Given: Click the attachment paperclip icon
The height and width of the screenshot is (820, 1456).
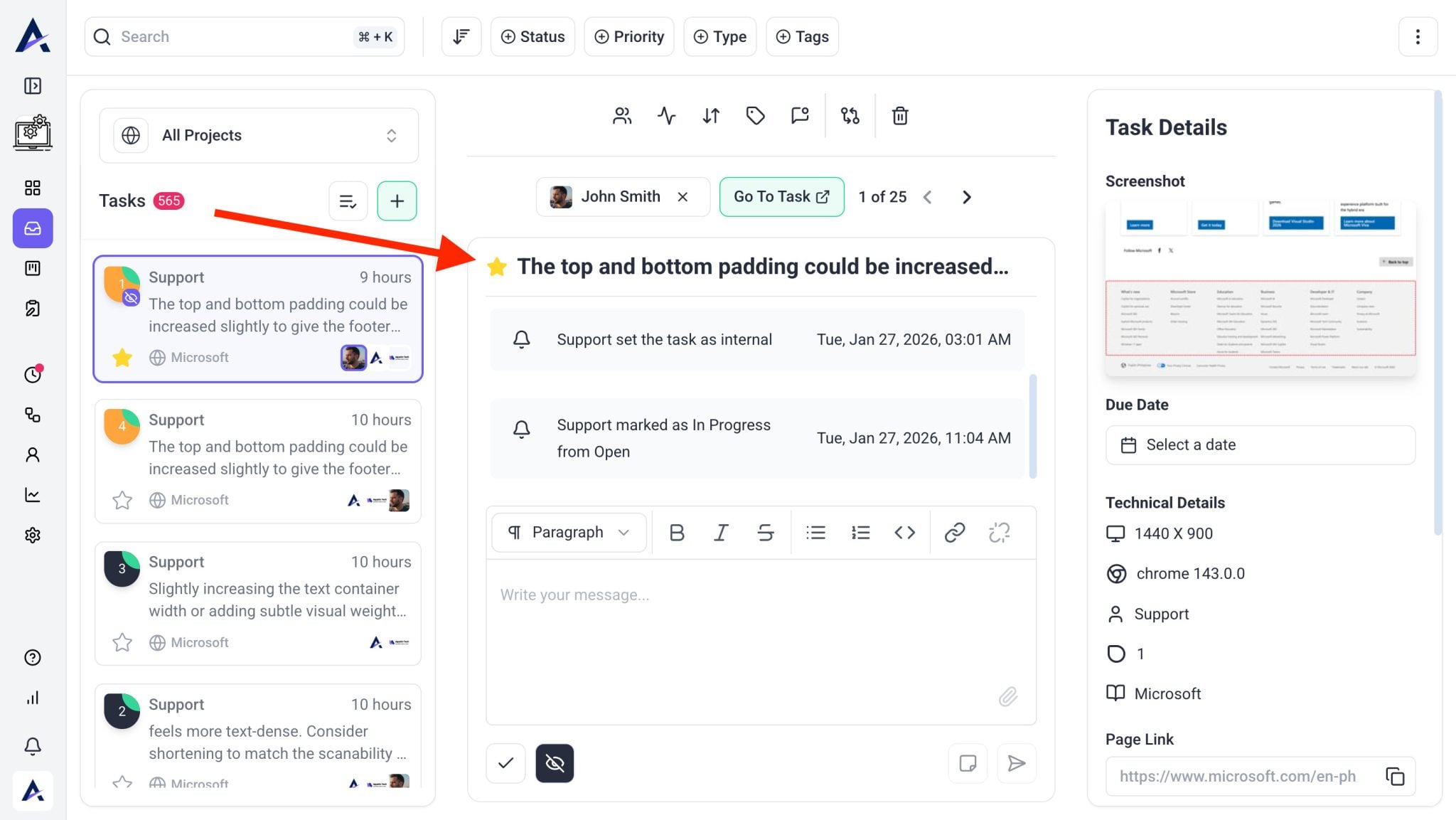Looking at the screenshot, I should [1007, 696].
